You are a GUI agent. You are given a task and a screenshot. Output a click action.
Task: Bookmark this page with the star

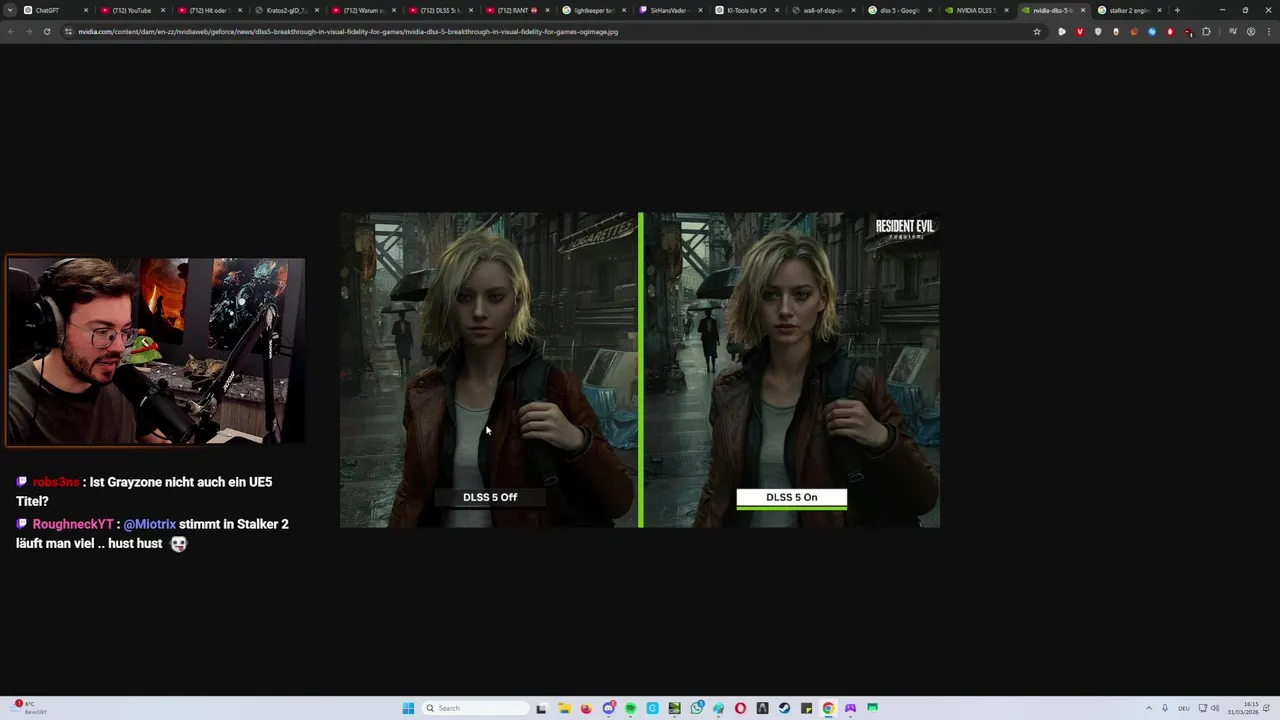(1037, 32)
